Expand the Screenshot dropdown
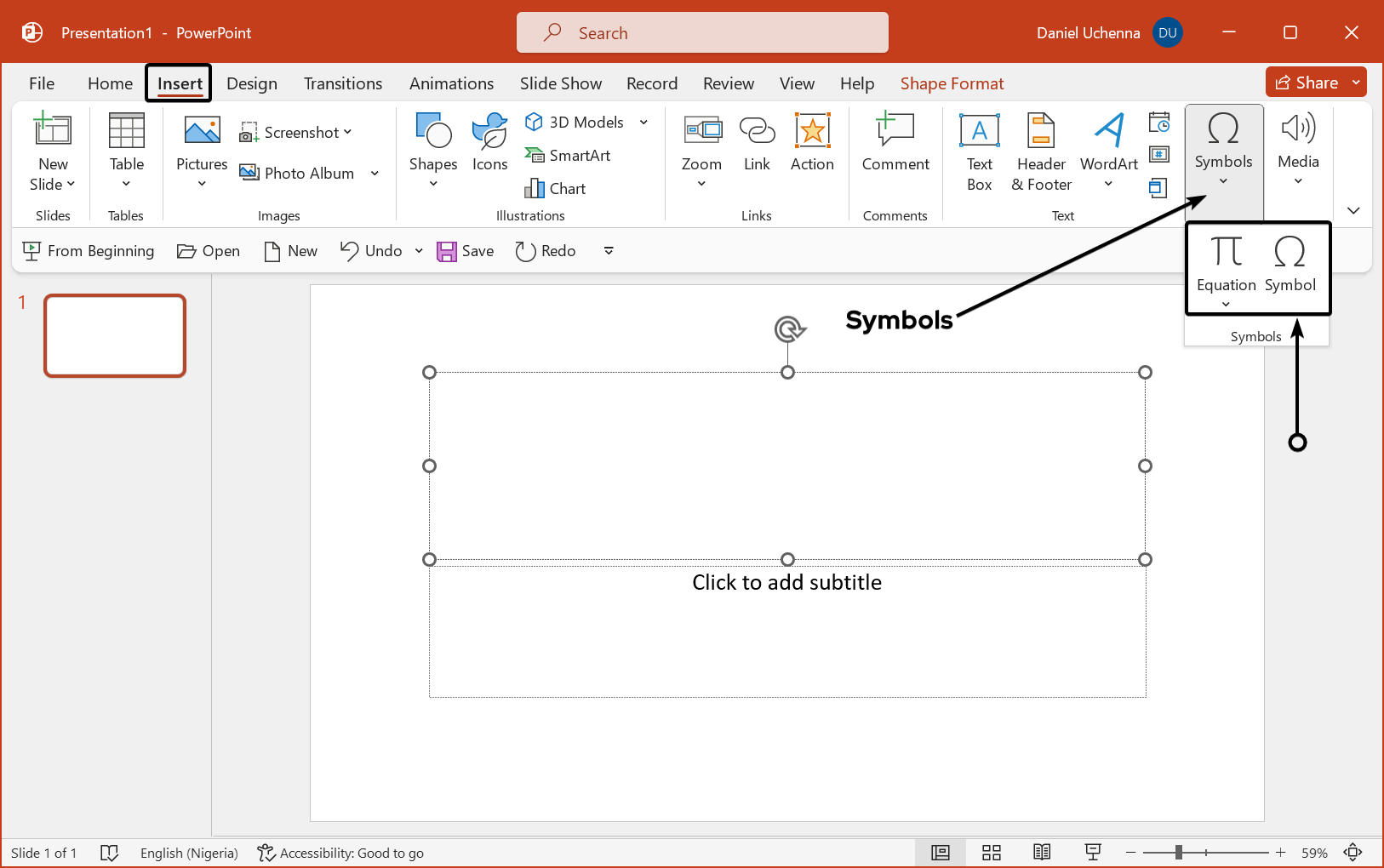Screen dimensions: 1384x868 coord(347,133)
